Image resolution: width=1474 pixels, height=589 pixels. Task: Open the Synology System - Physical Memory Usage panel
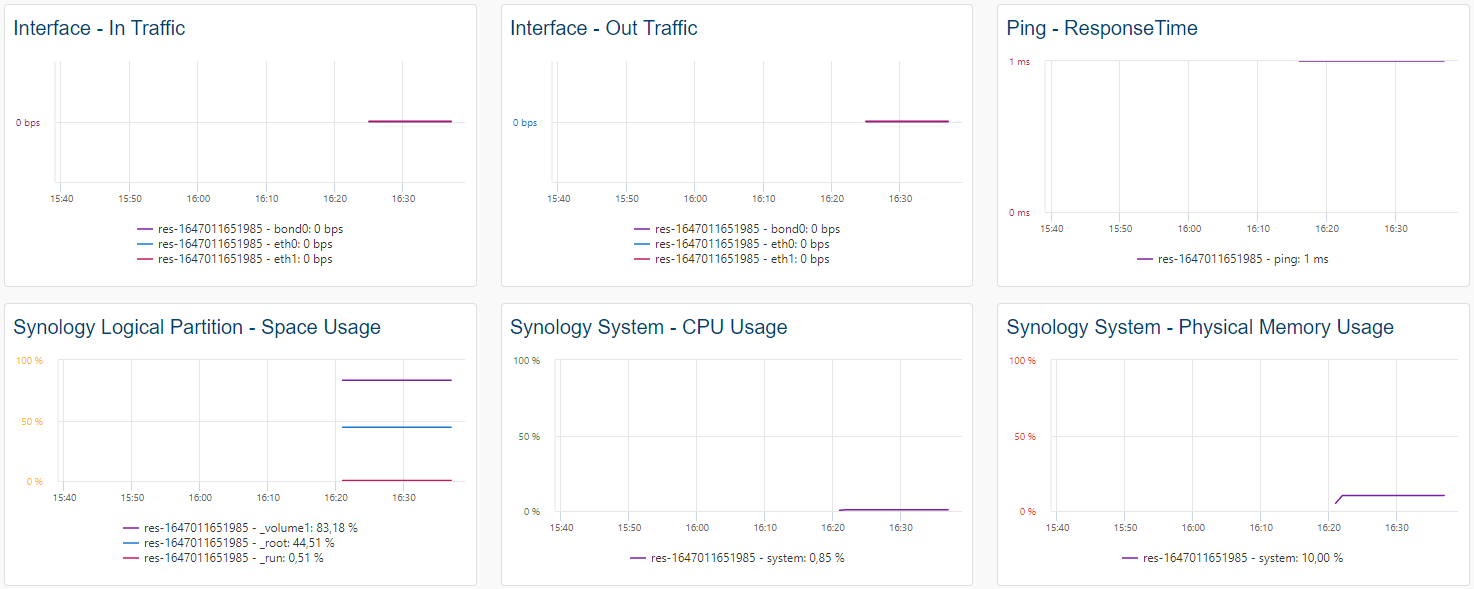pos(1201,327)
